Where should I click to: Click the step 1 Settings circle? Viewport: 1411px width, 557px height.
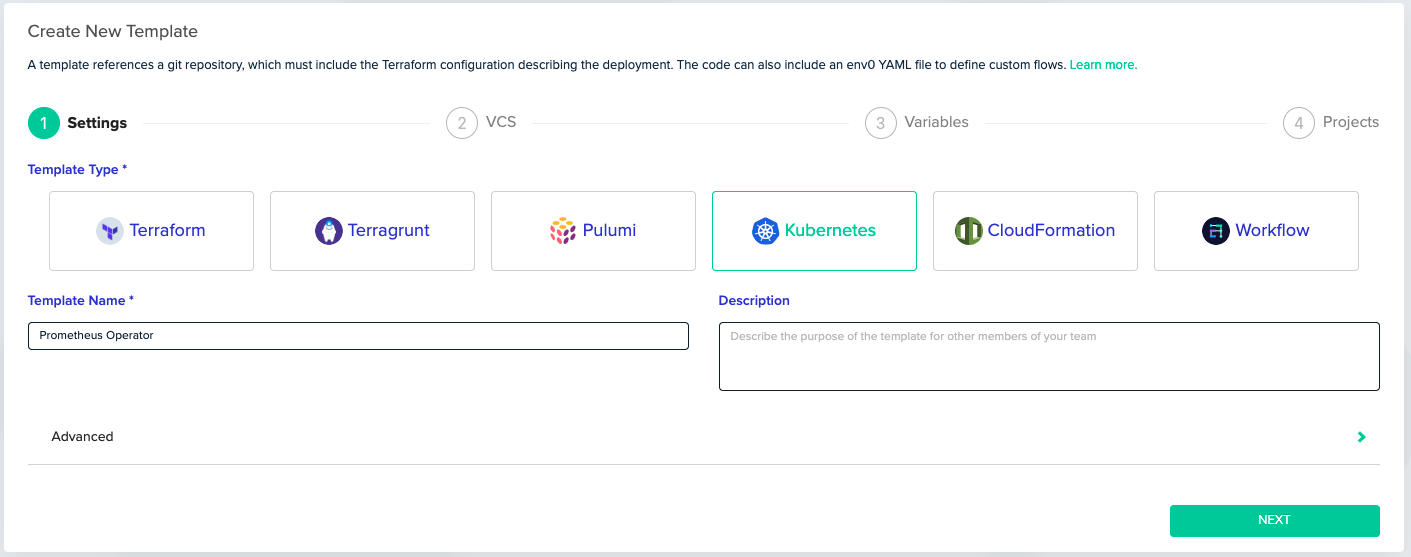pyautogui.click(x=44, y=123)
